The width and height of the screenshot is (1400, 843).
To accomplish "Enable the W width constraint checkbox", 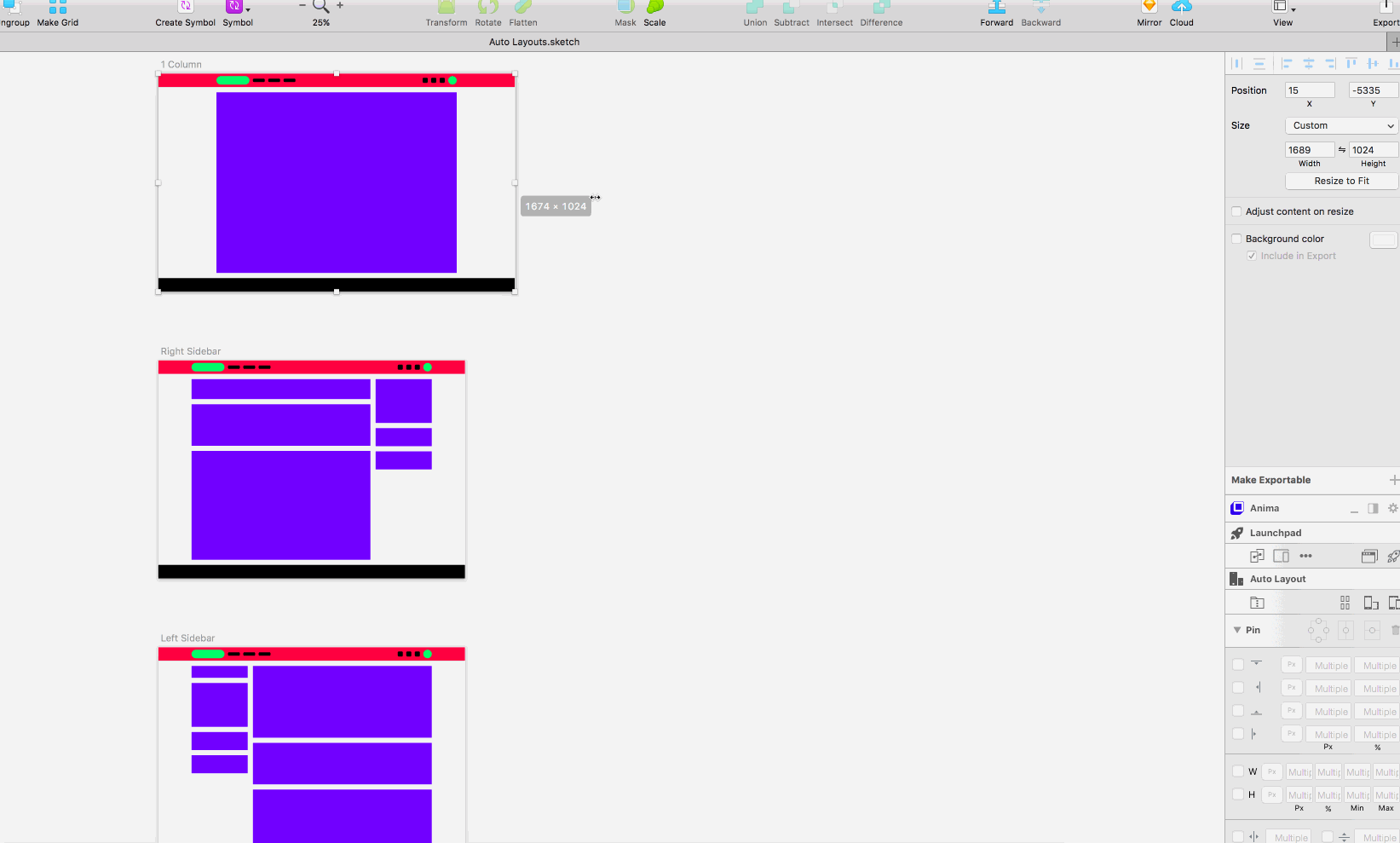I will click(1238, 771).
